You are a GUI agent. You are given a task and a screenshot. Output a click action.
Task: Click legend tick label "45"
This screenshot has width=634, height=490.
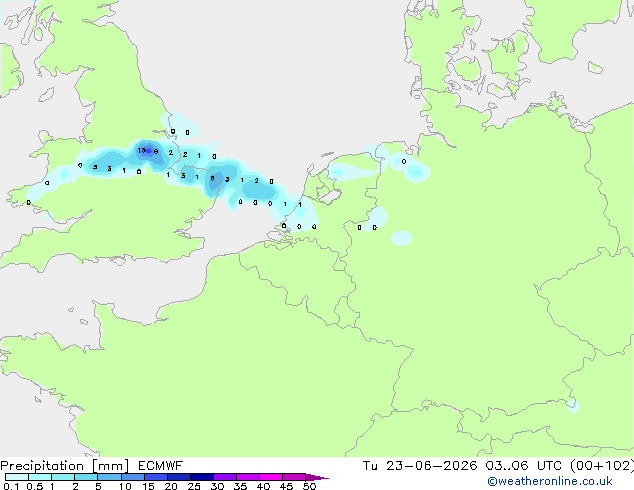(x=286, y=486)
